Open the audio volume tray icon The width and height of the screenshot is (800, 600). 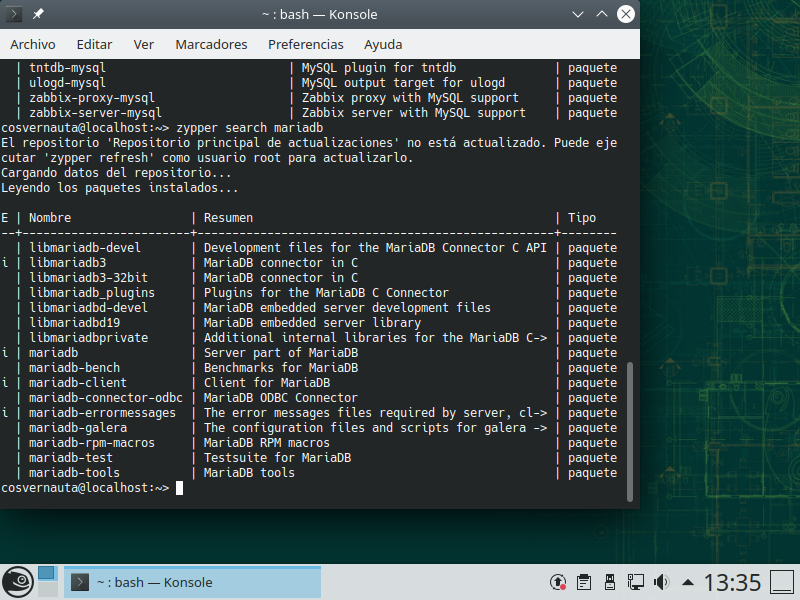pyautogui.click(x=662, y=582)
